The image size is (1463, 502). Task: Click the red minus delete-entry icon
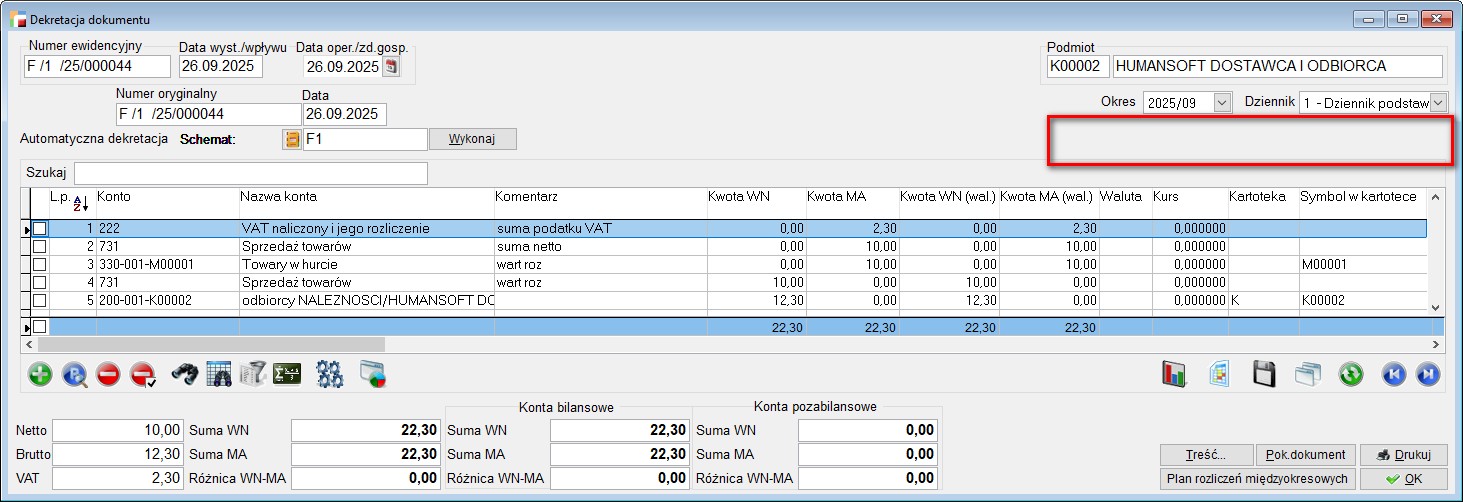pyautogui.click(x=108, y=375)
